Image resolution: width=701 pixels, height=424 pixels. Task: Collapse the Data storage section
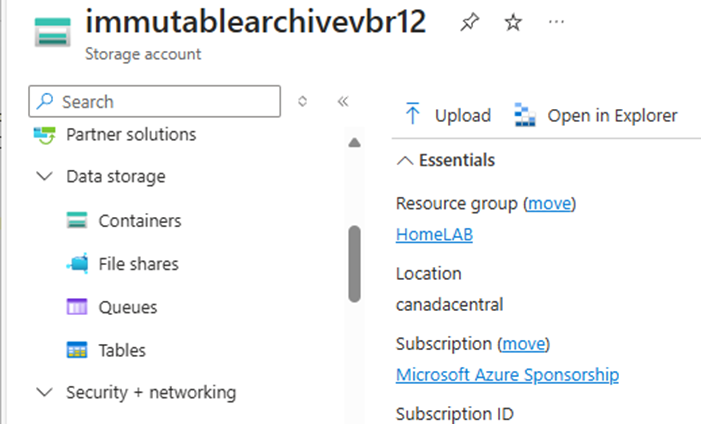[x=44, y=176]
